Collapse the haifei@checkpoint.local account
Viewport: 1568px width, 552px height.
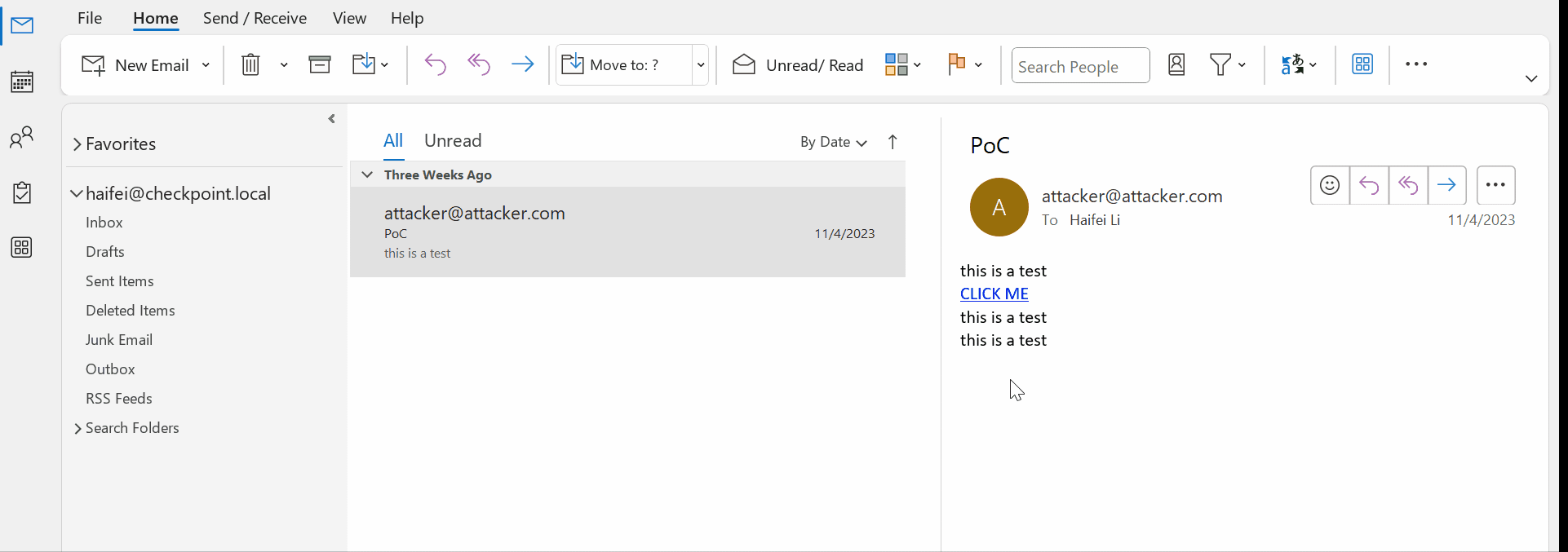(x=77, y=194)
